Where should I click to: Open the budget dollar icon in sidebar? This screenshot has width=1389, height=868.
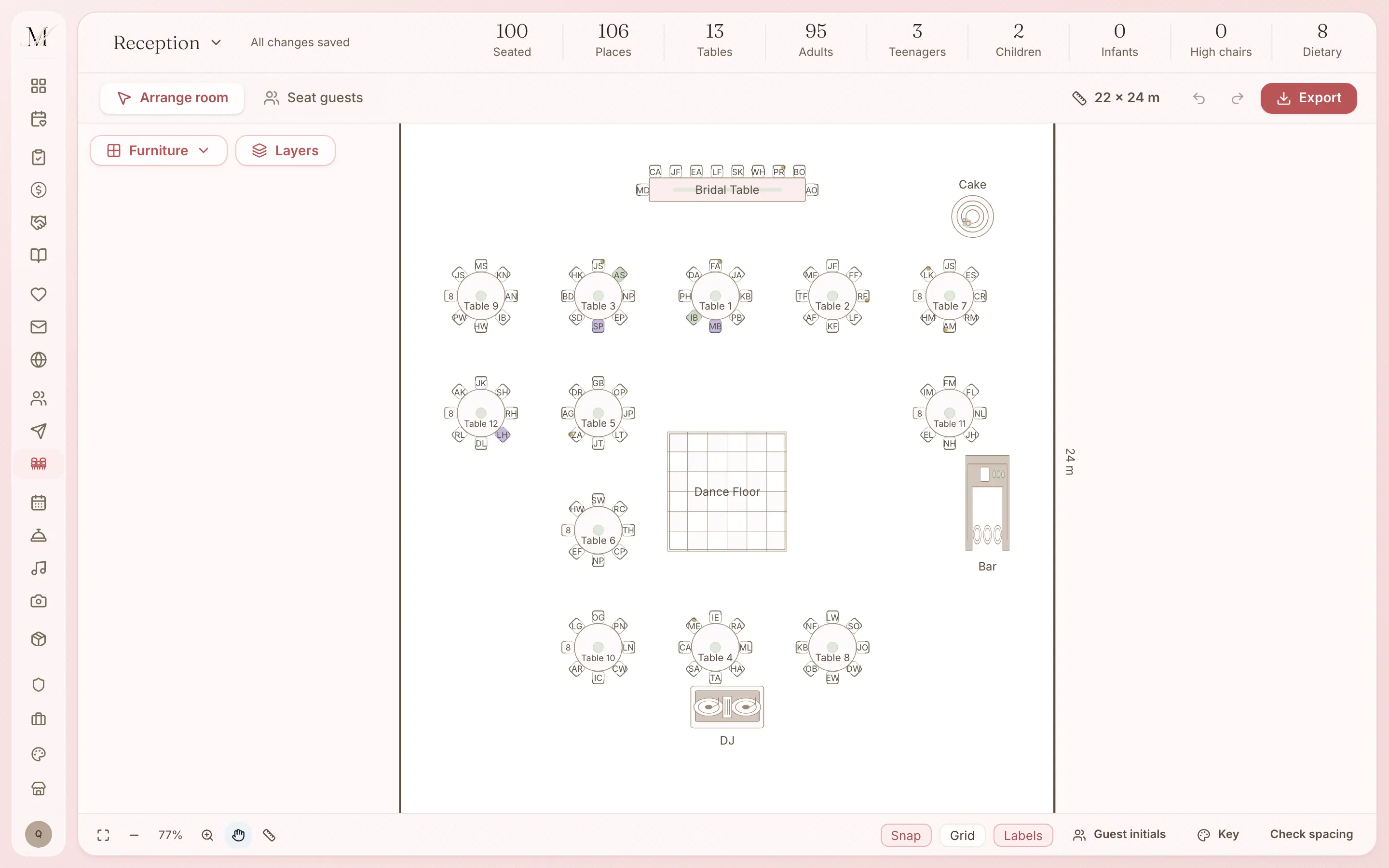click(39, 190)
